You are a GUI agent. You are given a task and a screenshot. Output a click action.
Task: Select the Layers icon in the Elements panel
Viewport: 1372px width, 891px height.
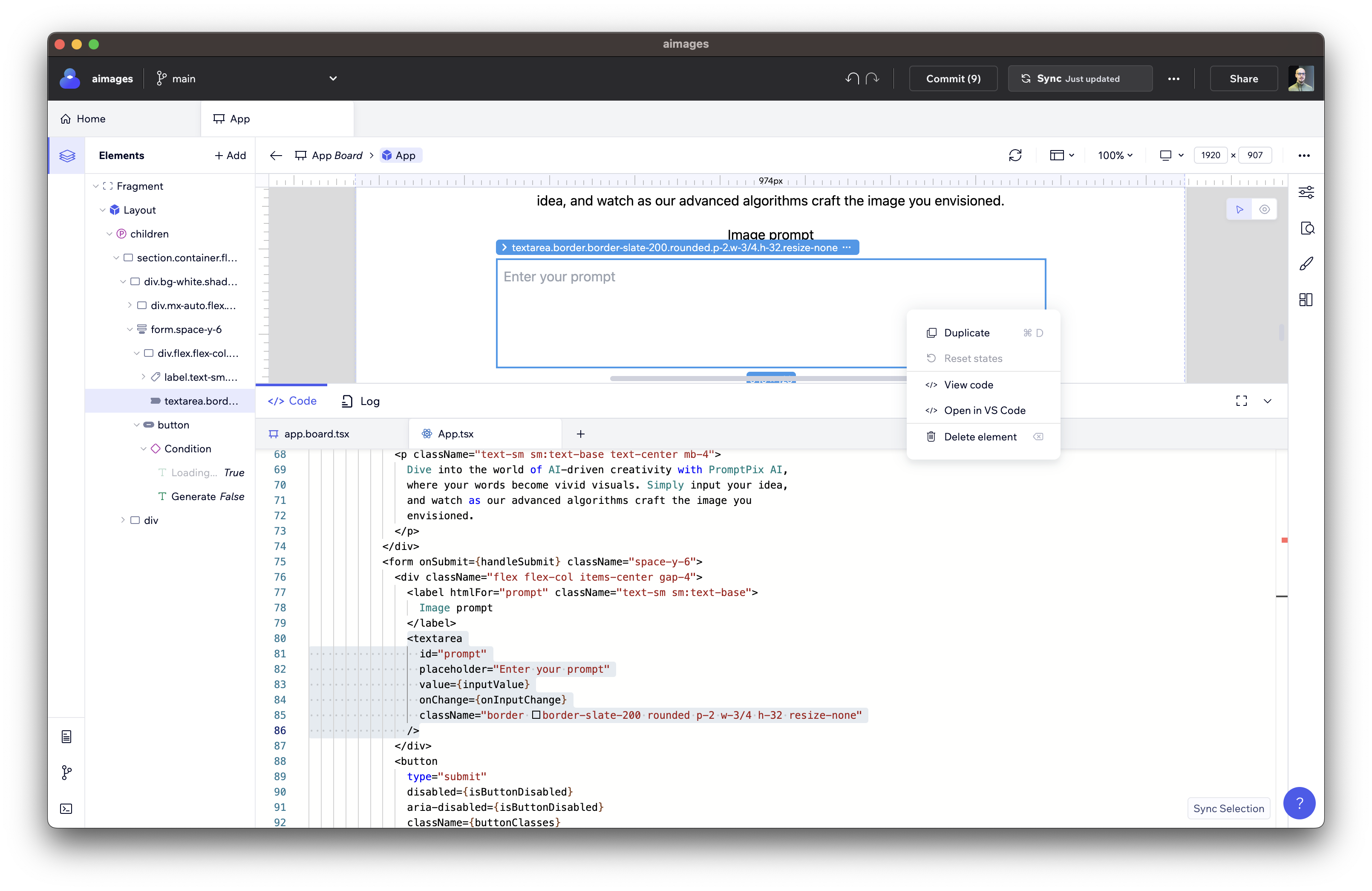click(67, 155)
